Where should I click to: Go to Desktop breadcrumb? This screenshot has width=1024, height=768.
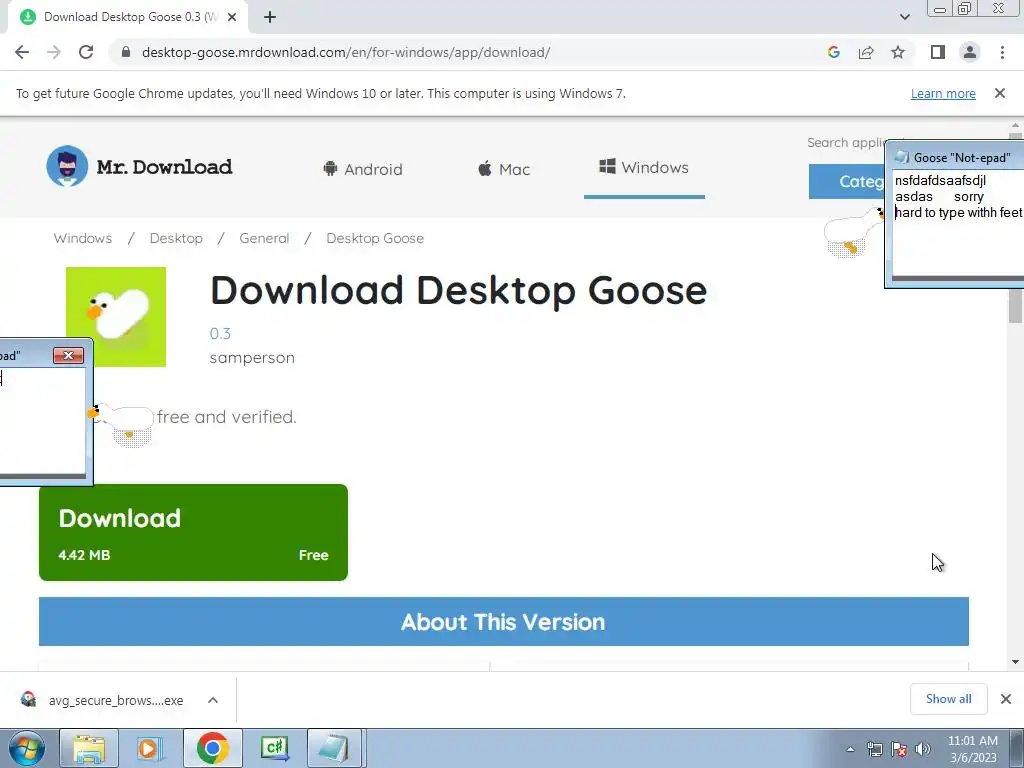tap(176, 238)
